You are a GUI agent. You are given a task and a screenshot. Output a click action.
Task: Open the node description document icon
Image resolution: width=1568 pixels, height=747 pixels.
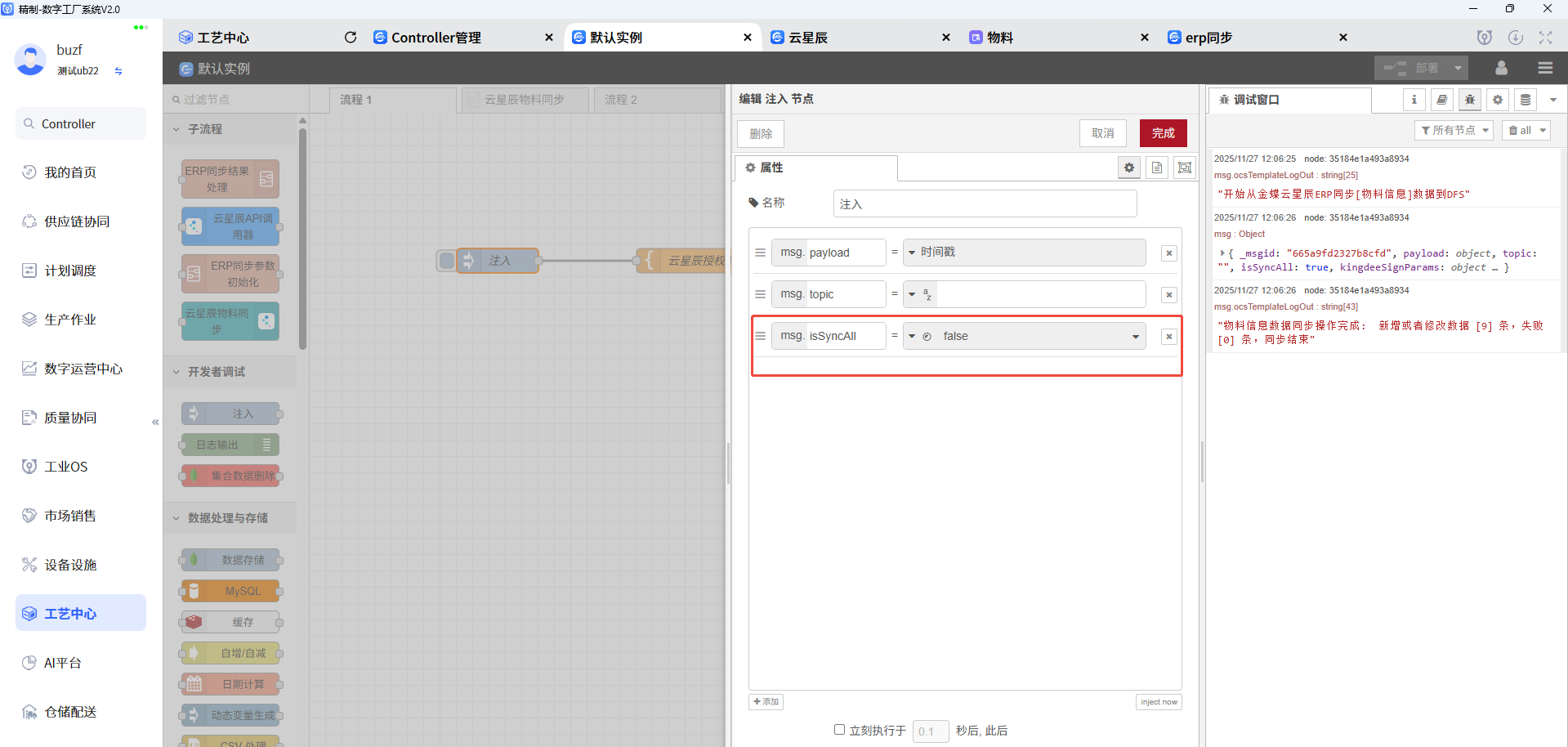pos(1157,168)
